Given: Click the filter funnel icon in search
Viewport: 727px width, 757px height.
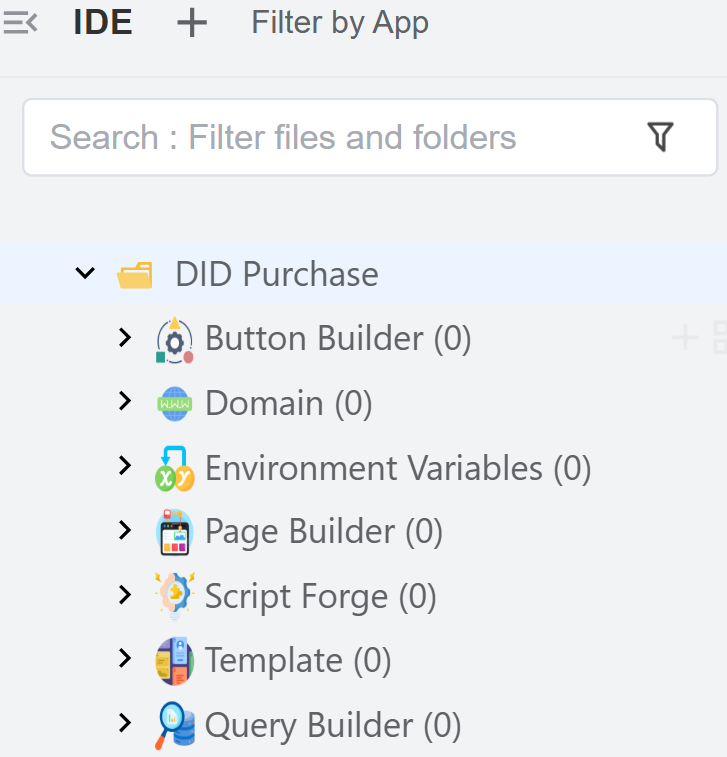Looking at the screenshot, I should point(660,137).
